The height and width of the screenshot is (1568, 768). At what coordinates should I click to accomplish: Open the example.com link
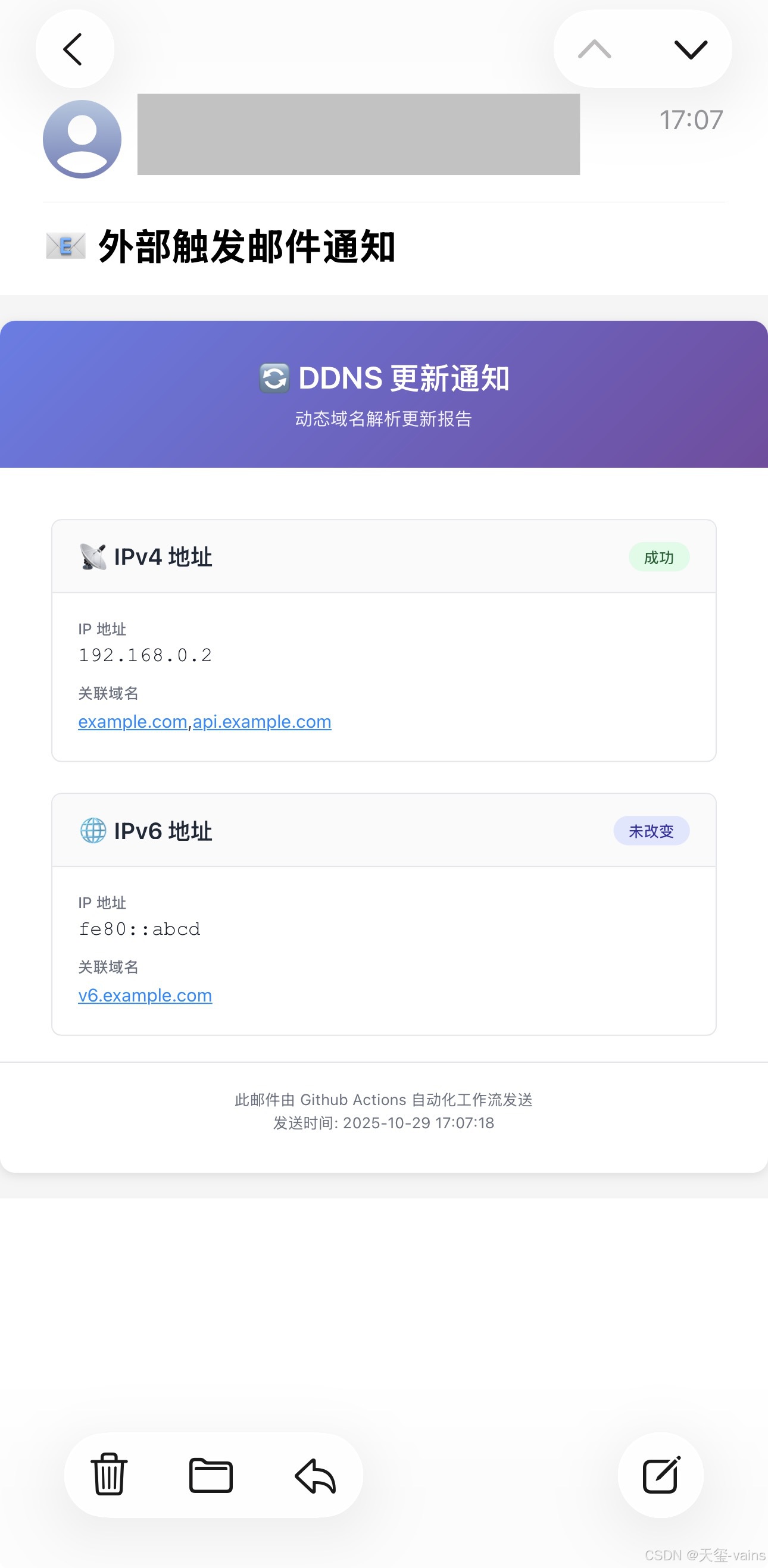tap(132, 721)
